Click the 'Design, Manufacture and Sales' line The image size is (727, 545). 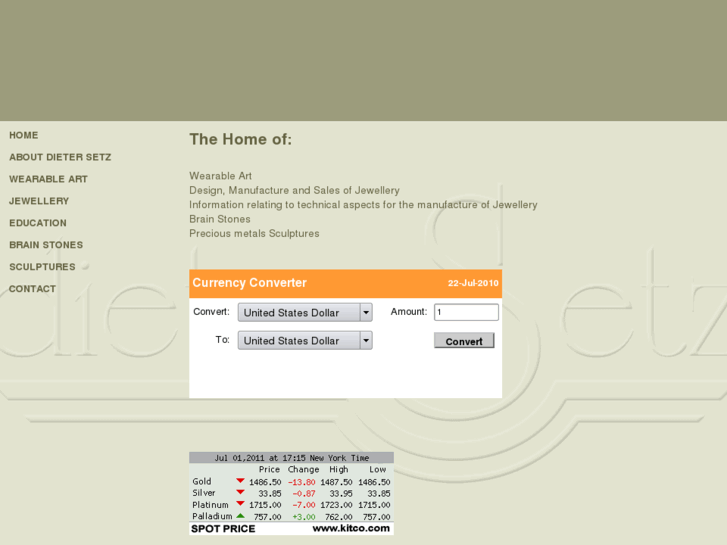click(x=294, y=190)
